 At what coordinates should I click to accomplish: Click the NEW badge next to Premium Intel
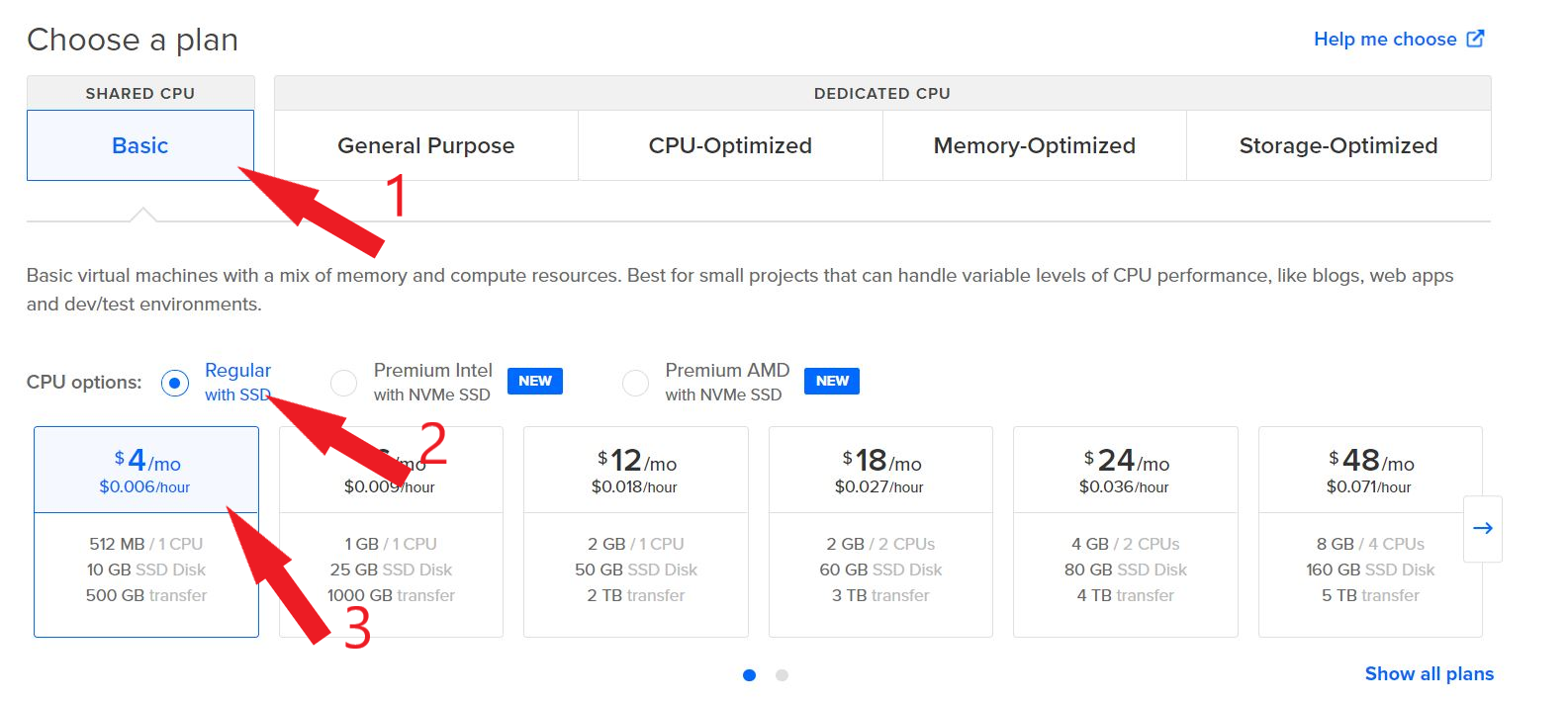coord(535,382)
